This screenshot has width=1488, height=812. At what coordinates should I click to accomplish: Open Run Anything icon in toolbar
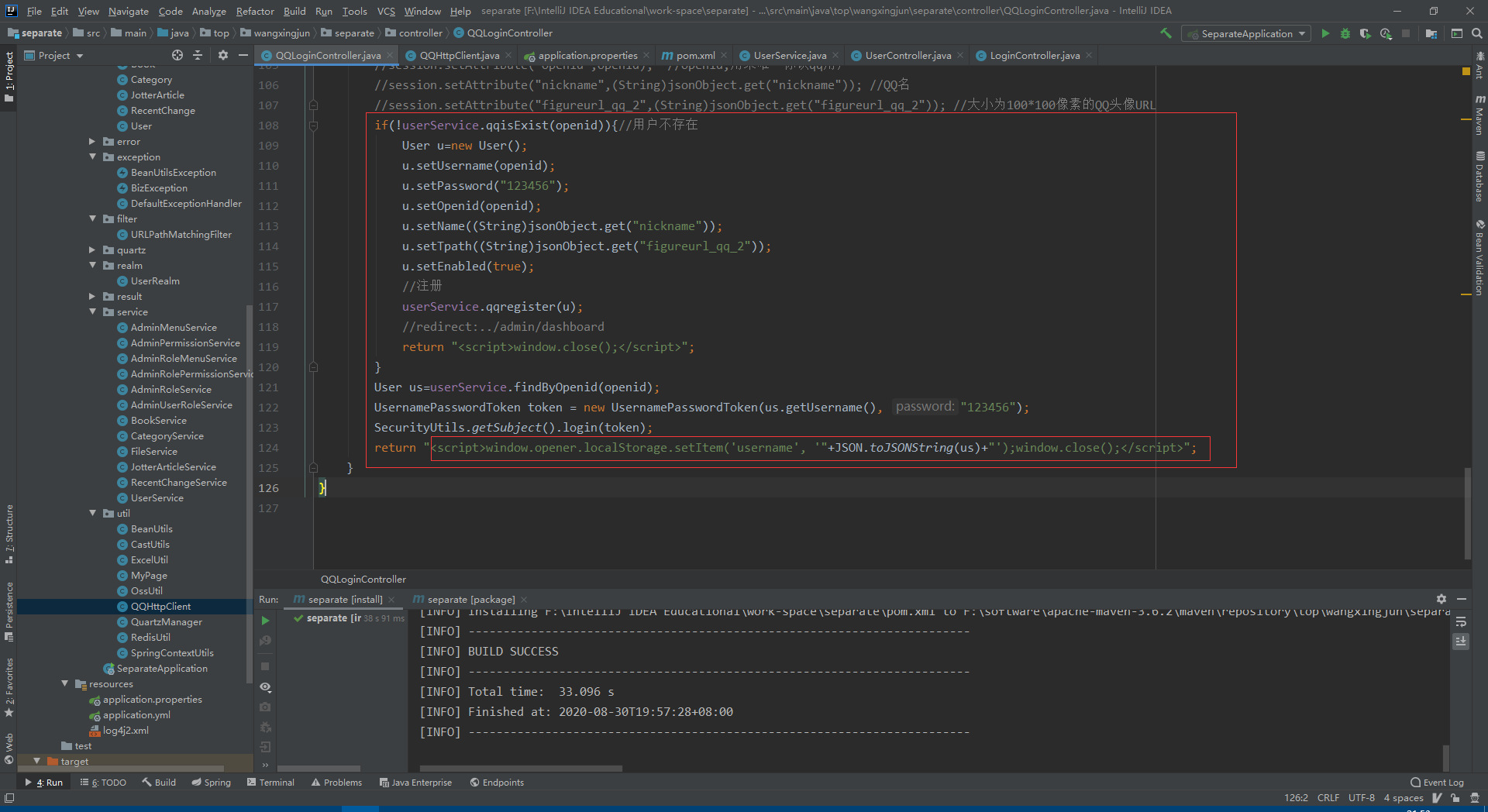pos(1457,33)
